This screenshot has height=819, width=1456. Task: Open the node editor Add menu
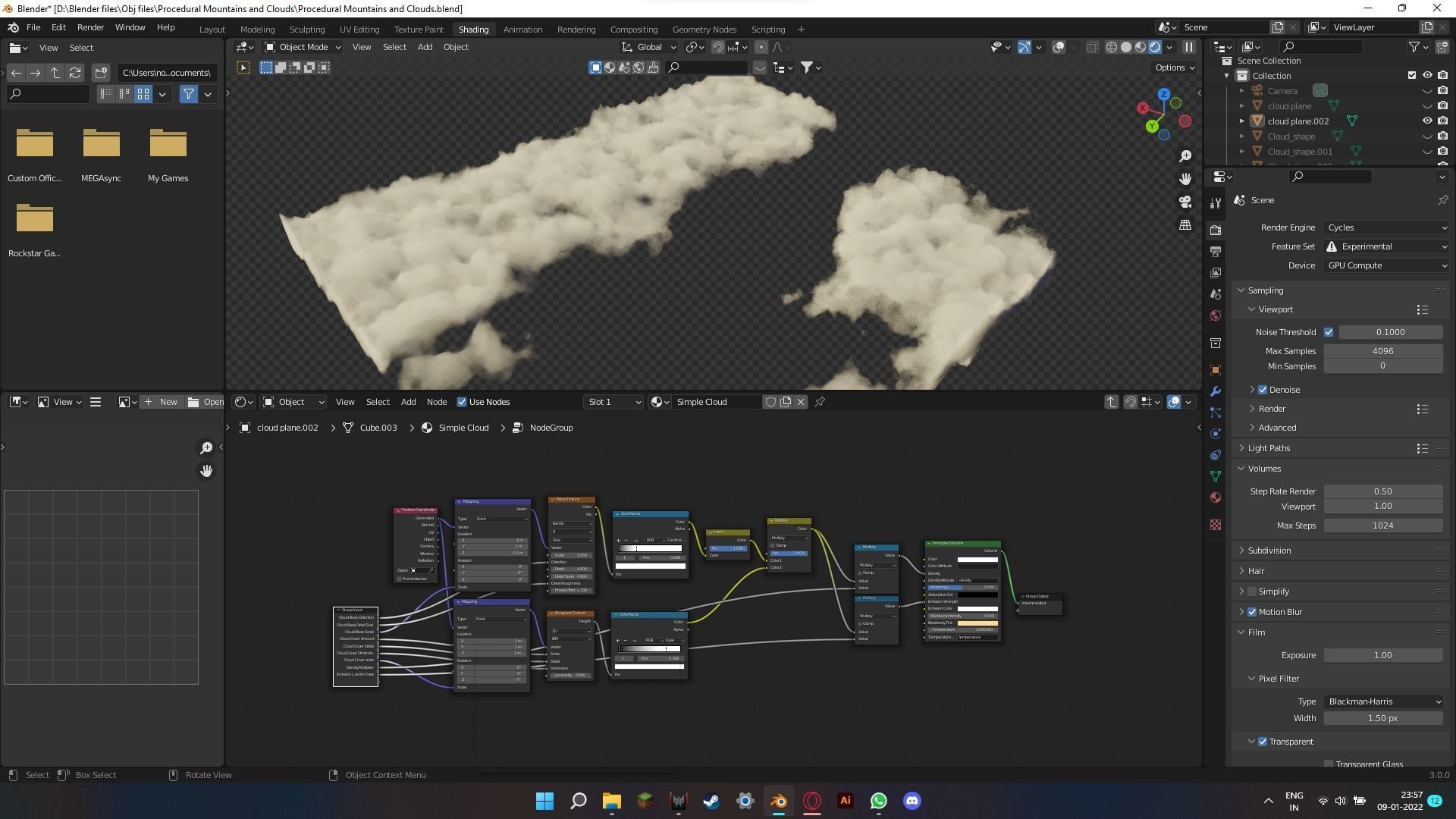point(408,402)
